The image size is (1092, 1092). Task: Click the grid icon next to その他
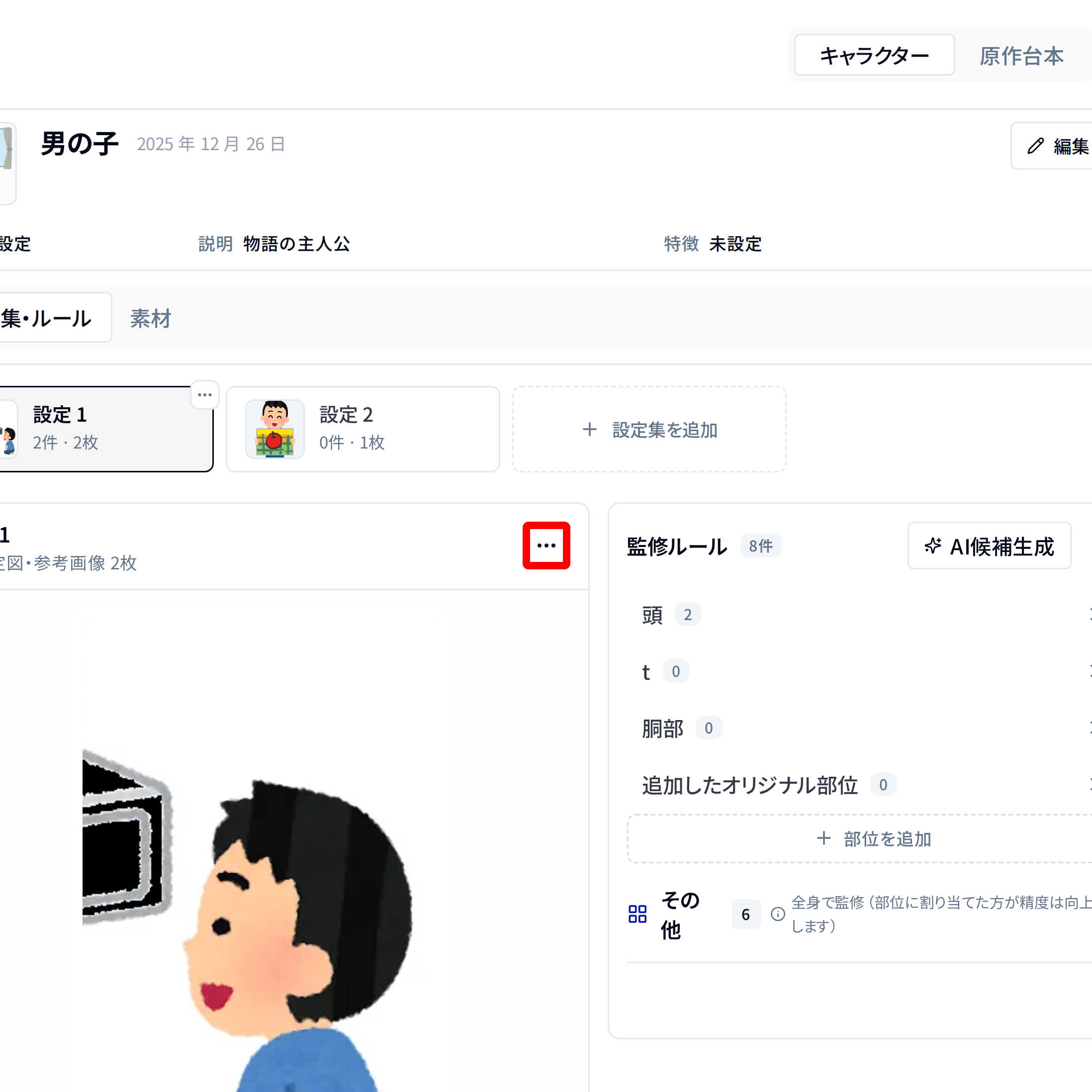pos(637,914)
